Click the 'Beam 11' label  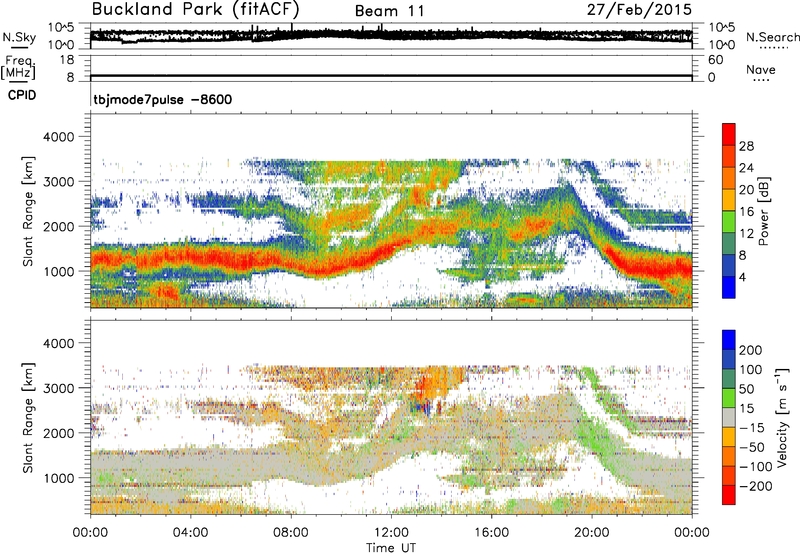pos(389,11)
